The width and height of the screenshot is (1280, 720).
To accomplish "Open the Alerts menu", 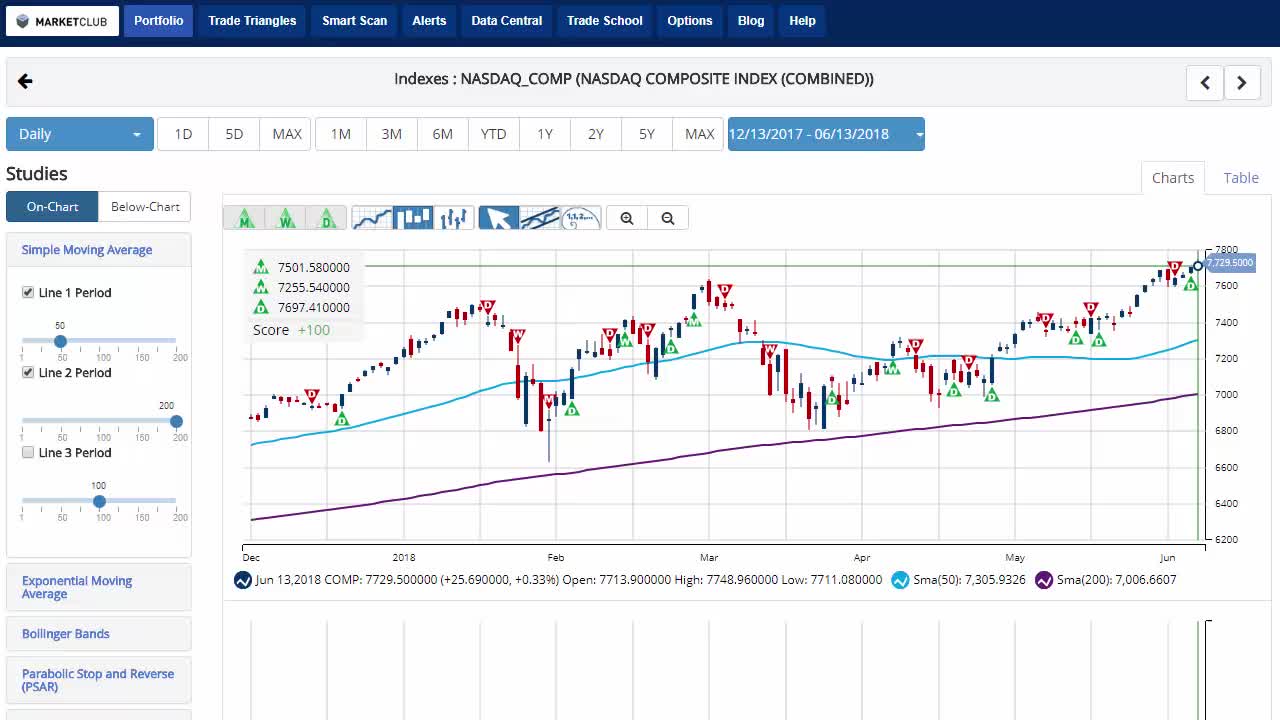I will pos(429,21).
